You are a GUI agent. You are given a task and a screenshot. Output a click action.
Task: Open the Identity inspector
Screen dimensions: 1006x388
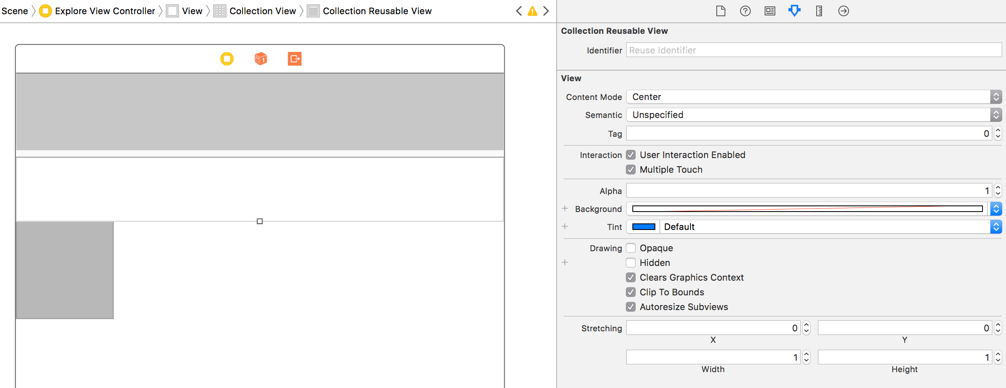770,11
